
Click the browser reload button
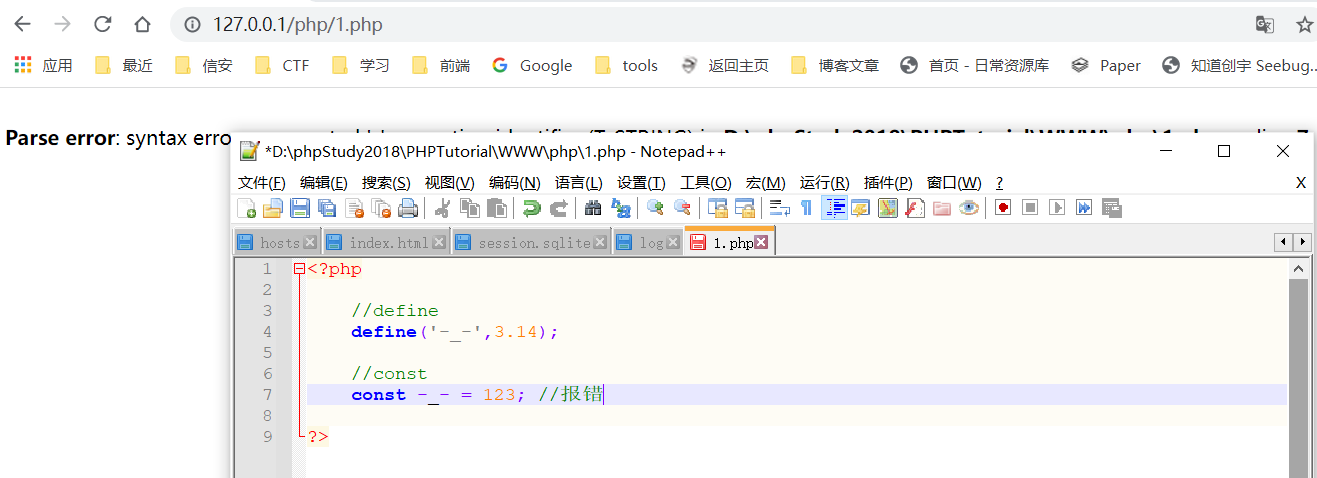click(102, 24)
